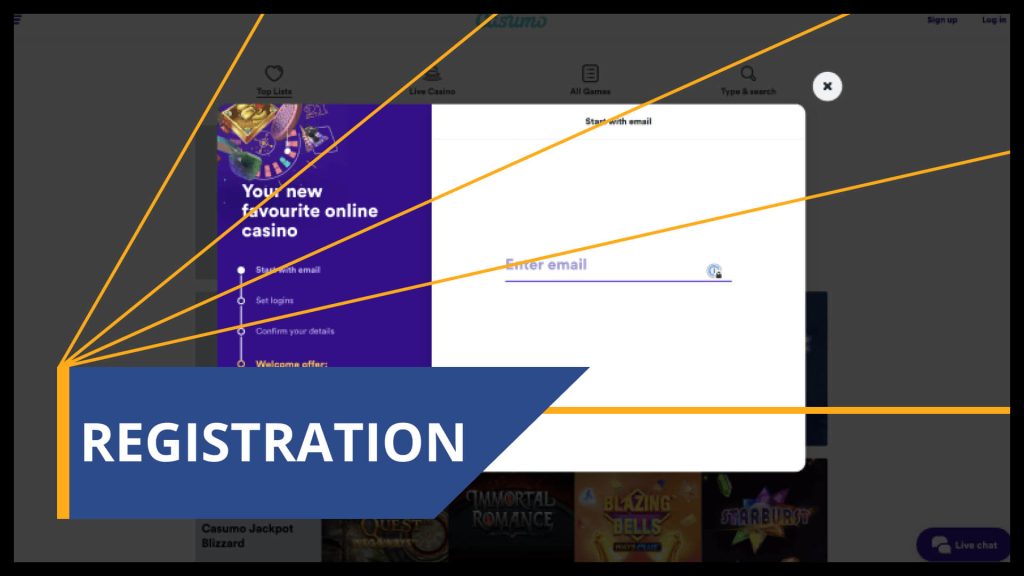1024x576 pixels.
Task: Select the 'Confirm your details' step
Action: 295,331
